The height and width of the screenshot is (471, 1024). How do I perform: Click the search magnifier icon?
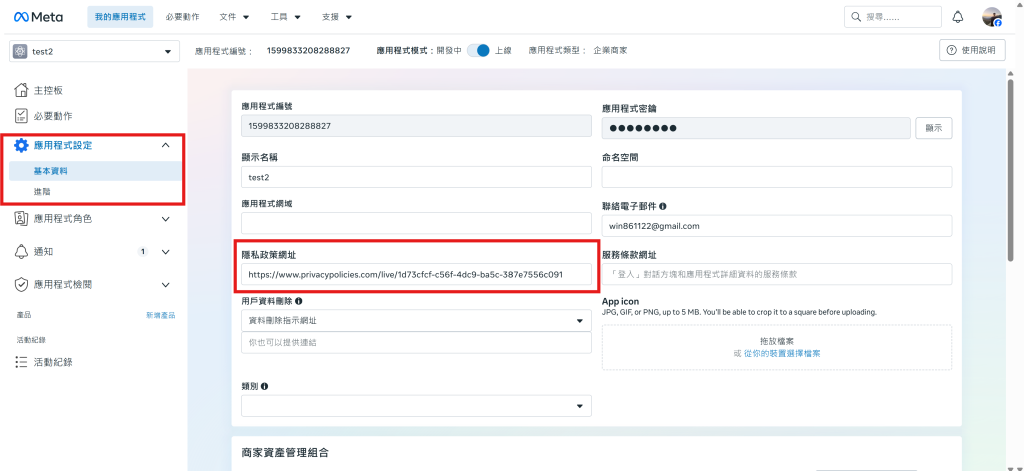856,17
